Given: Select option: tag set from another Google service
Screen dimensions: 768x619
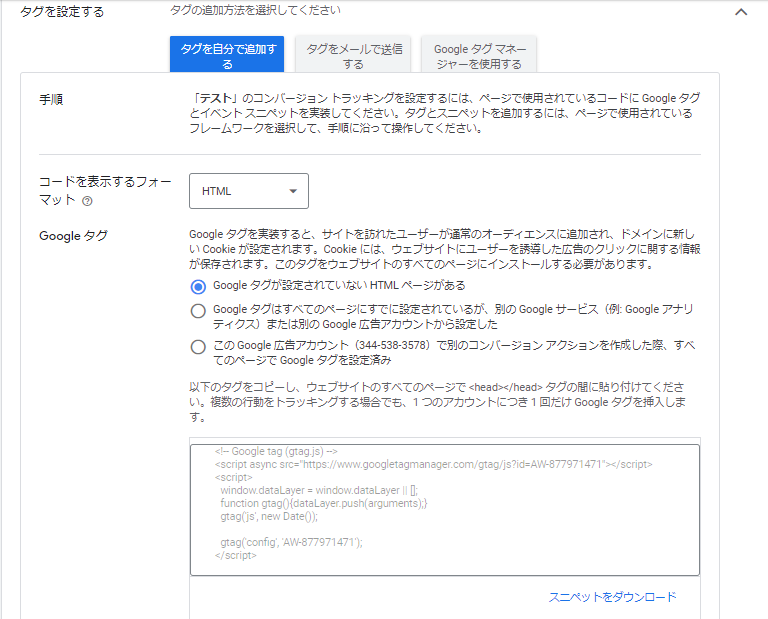Looking at the screenshot, I should click(198, 311).
